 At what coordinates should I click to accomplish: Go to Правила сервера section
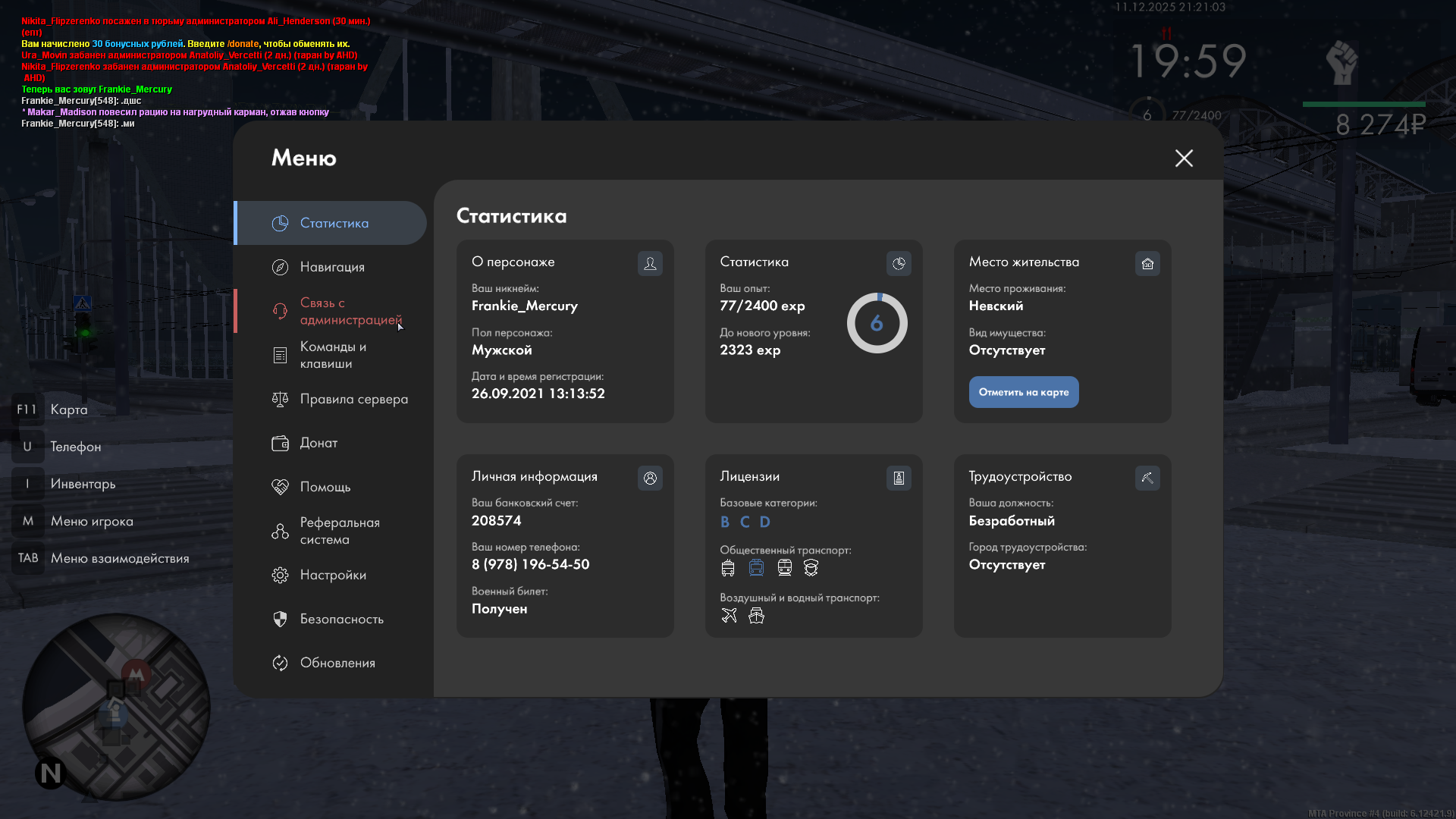[x=353, y=399]
